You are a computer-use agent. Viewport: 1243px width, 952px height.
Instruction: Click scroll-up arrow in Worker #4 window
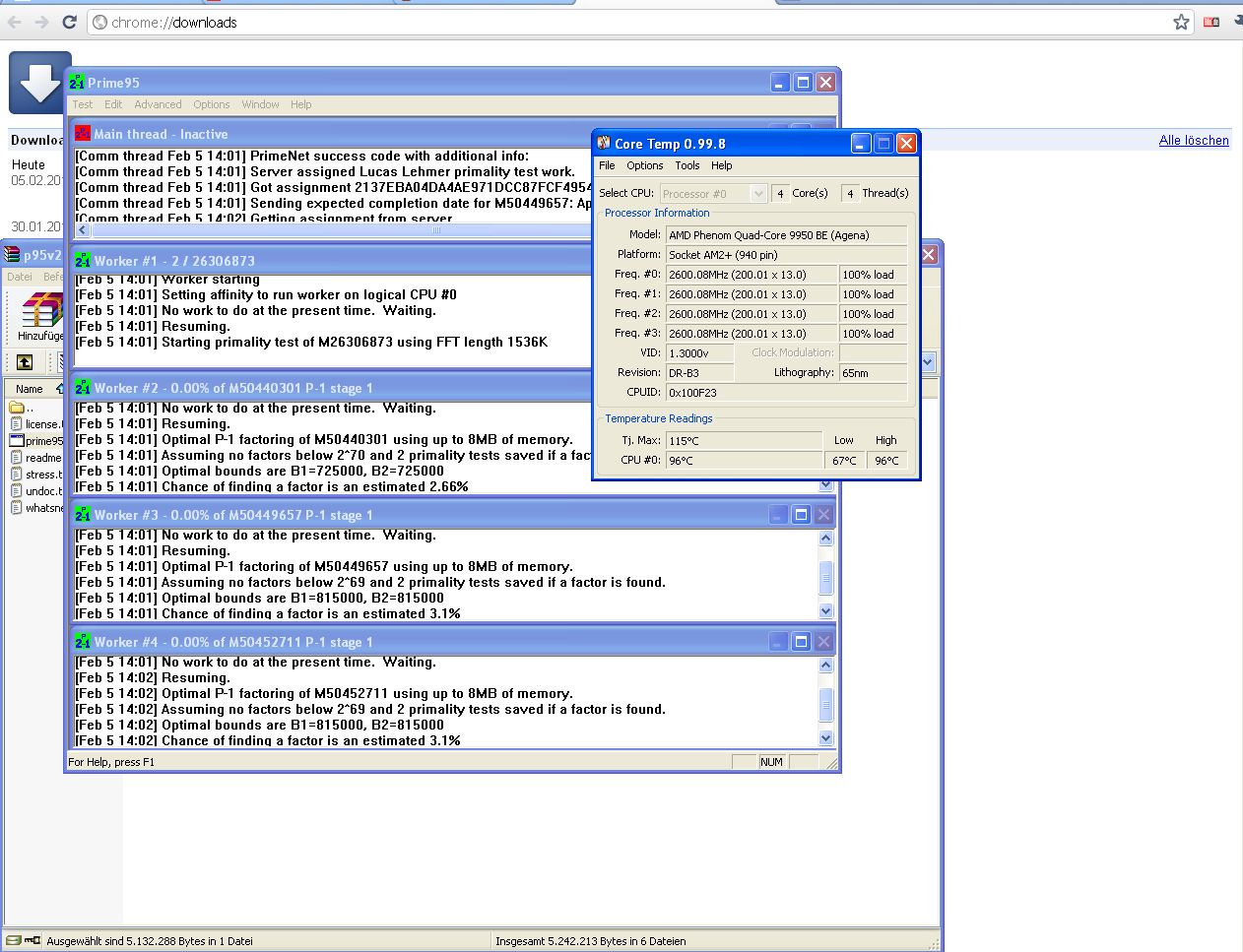825,665
